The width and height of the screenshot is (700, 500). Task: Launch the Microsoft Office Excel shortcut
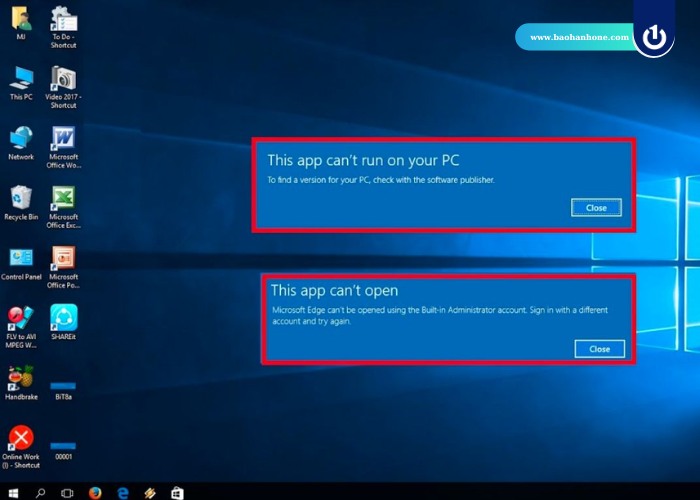point(63,207)
